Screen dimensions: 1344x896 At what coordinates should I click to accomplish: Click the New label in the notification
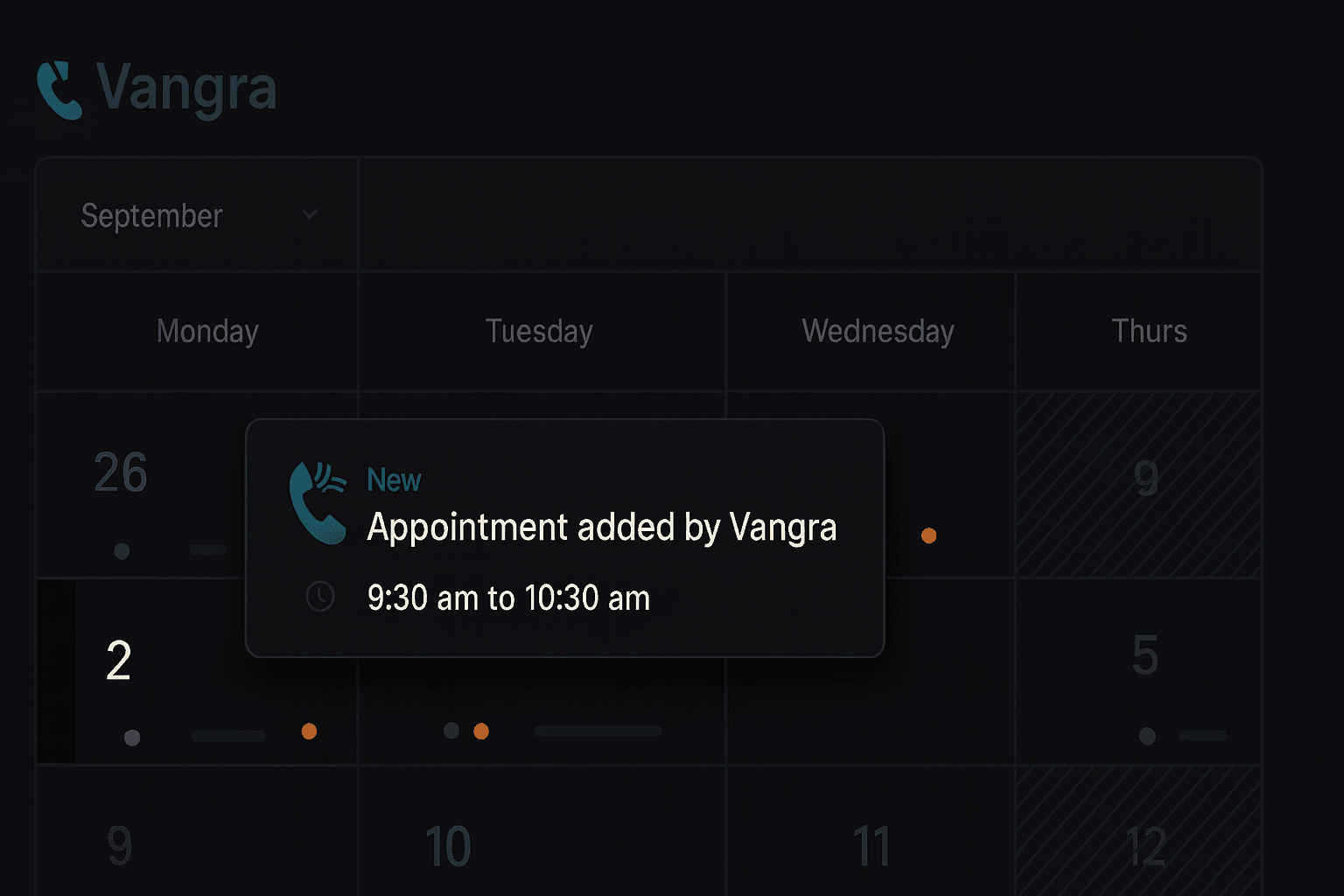coord(394,480)
